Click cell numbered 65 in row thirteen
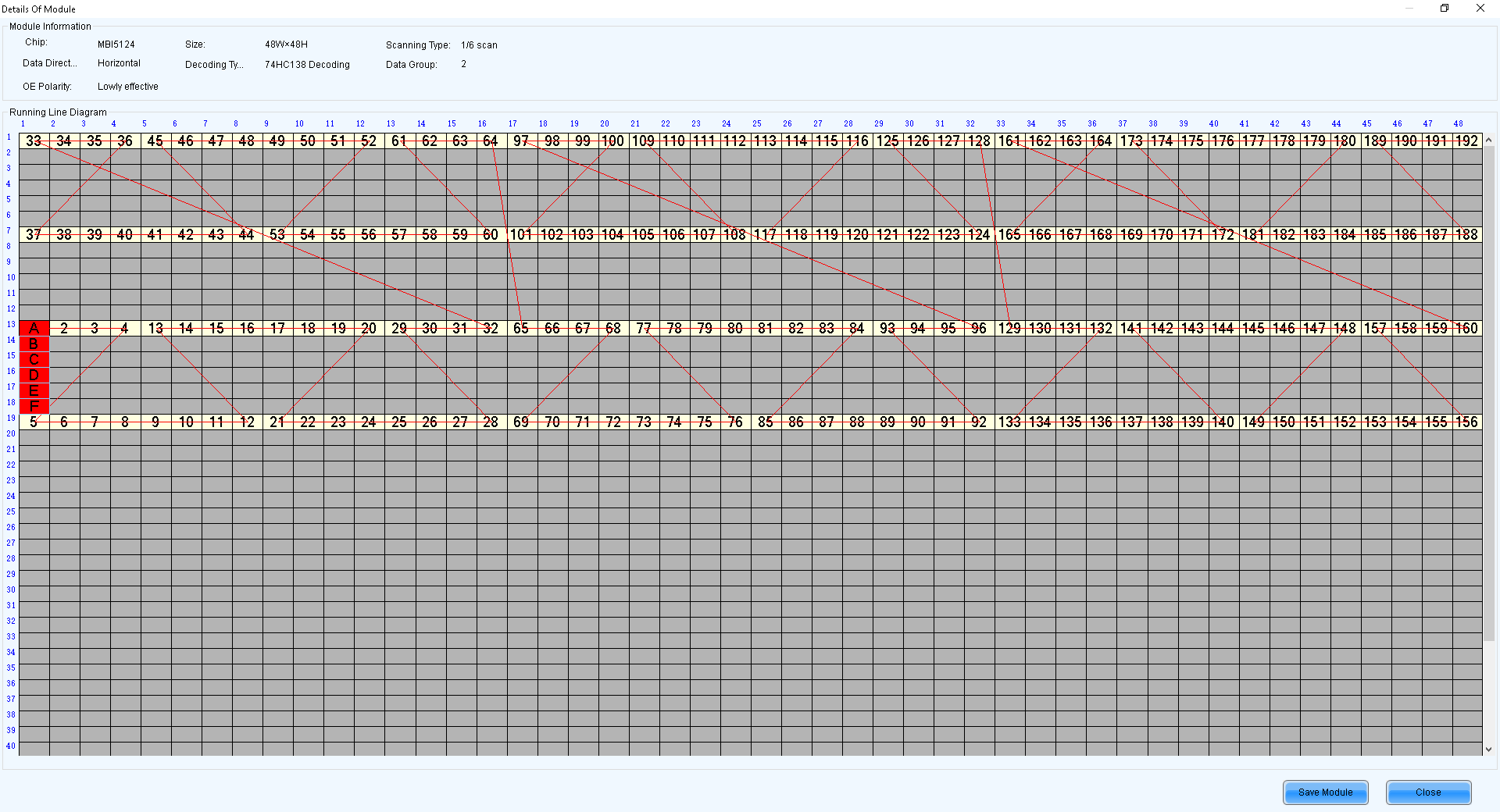Image resolution: width=1500 pixels, height=812 pixels. [522, 328]
